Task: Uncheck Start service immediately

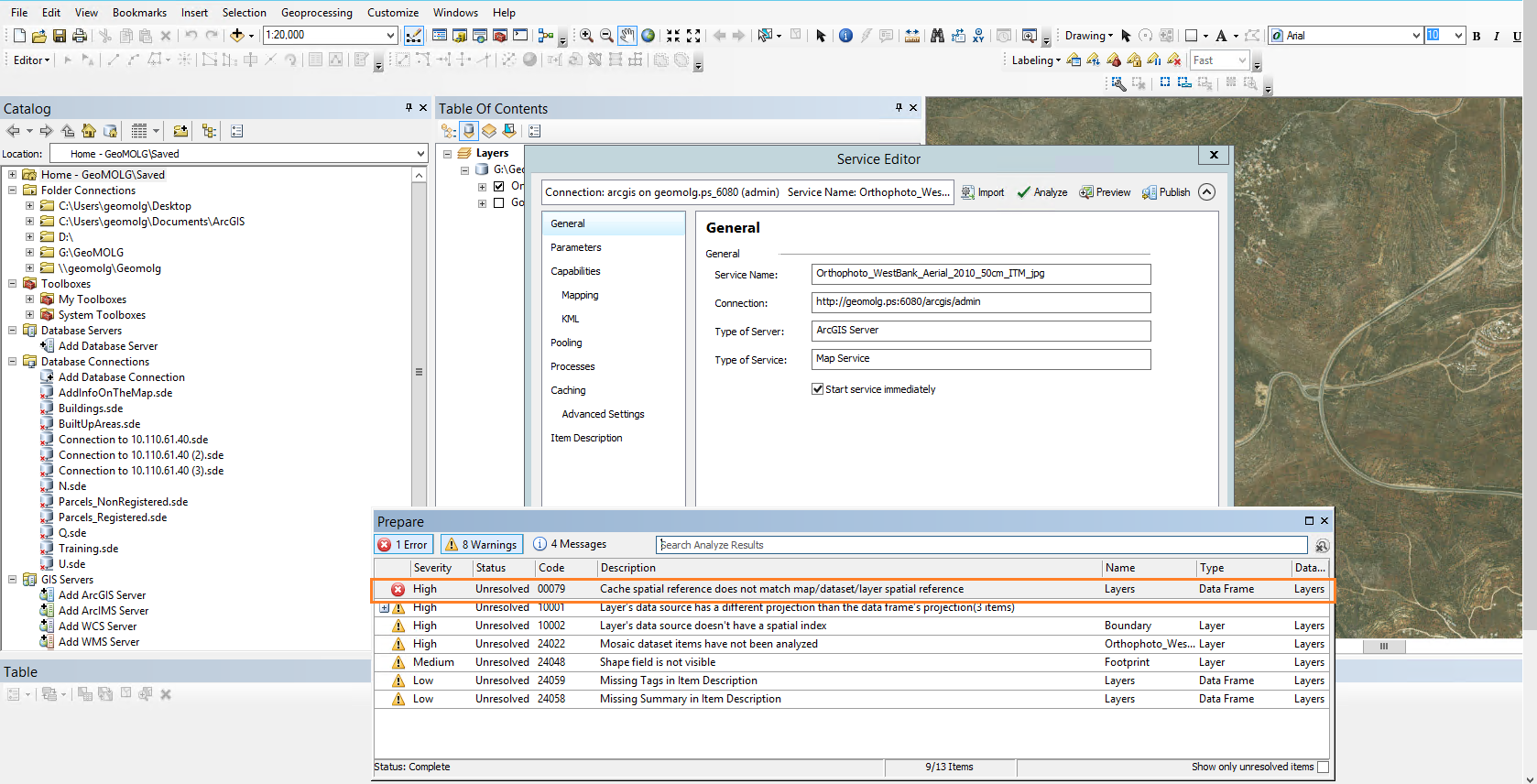Action: [817, 389]
